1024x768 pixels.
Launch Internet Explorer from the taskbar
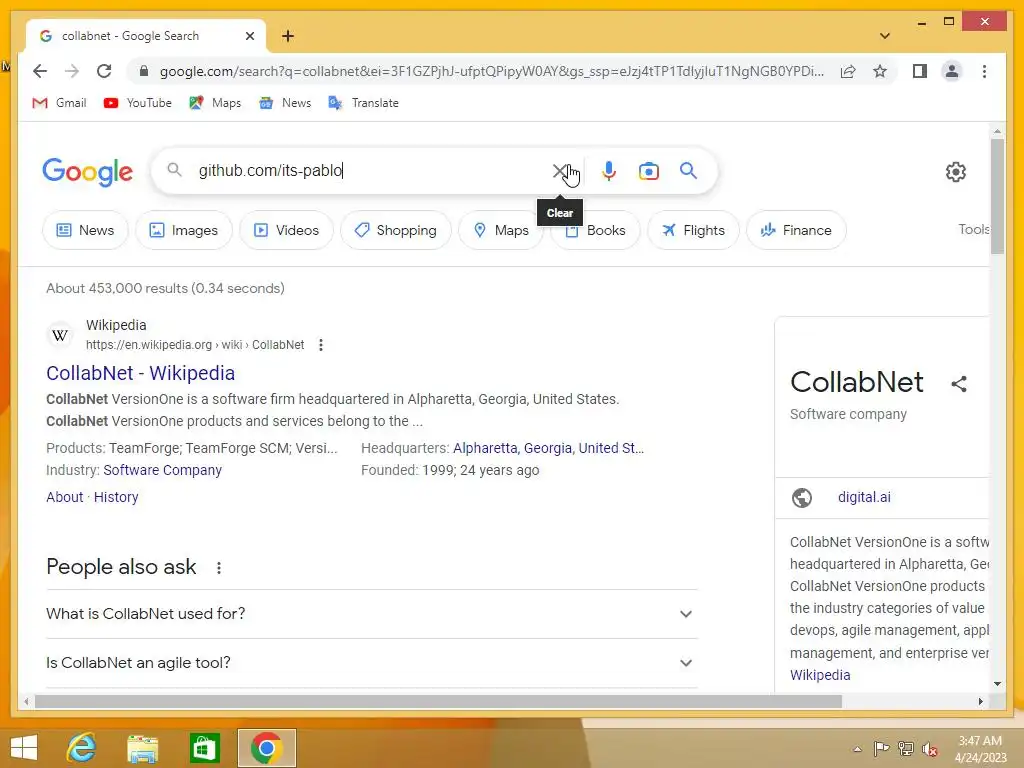(82, 748)
